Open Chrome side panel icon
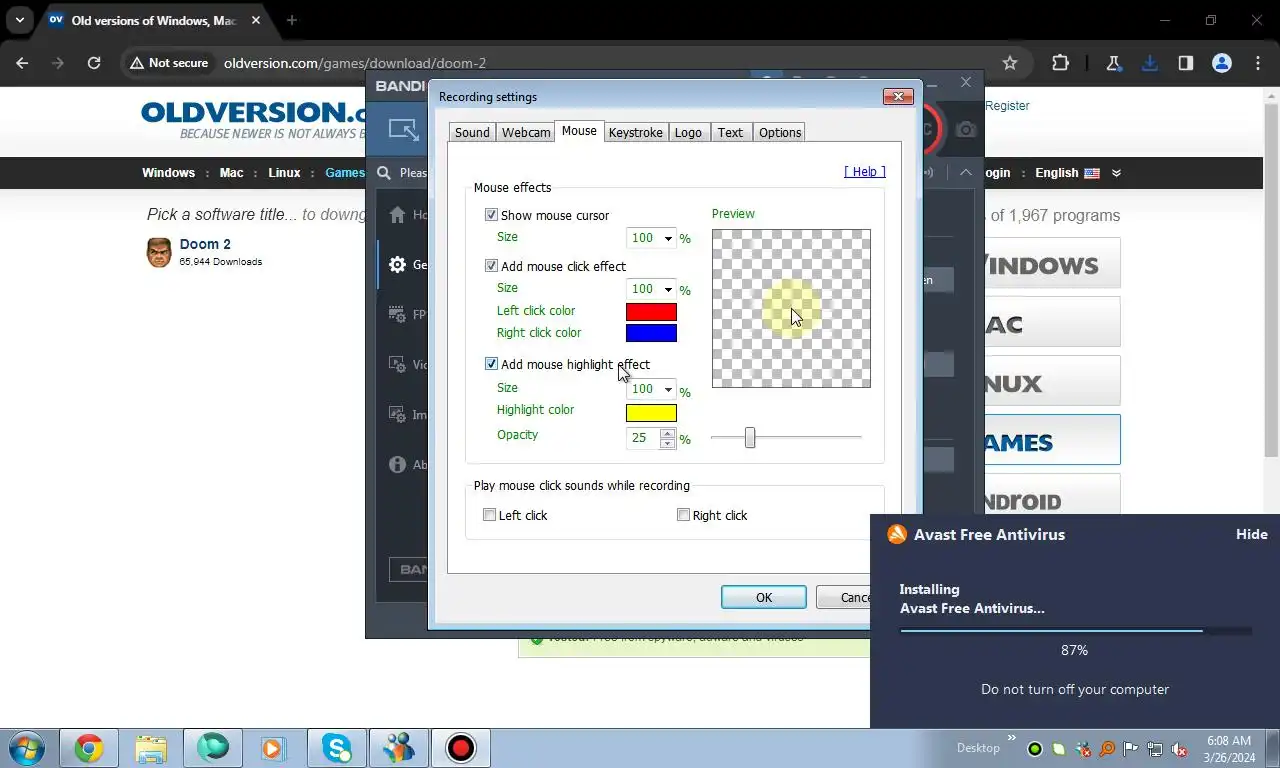Image resolution: width=1280 pixels, height=768 pixels. pyautogui.click(x=1186, y=63)
